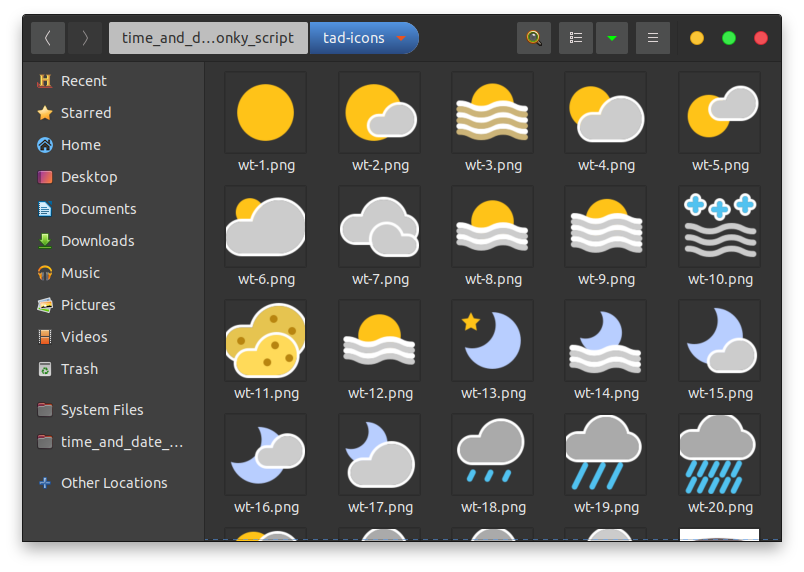Select the wt-8.png thumbnail
This screenshot has height=572, width=804.
click(x=492, y=227)
